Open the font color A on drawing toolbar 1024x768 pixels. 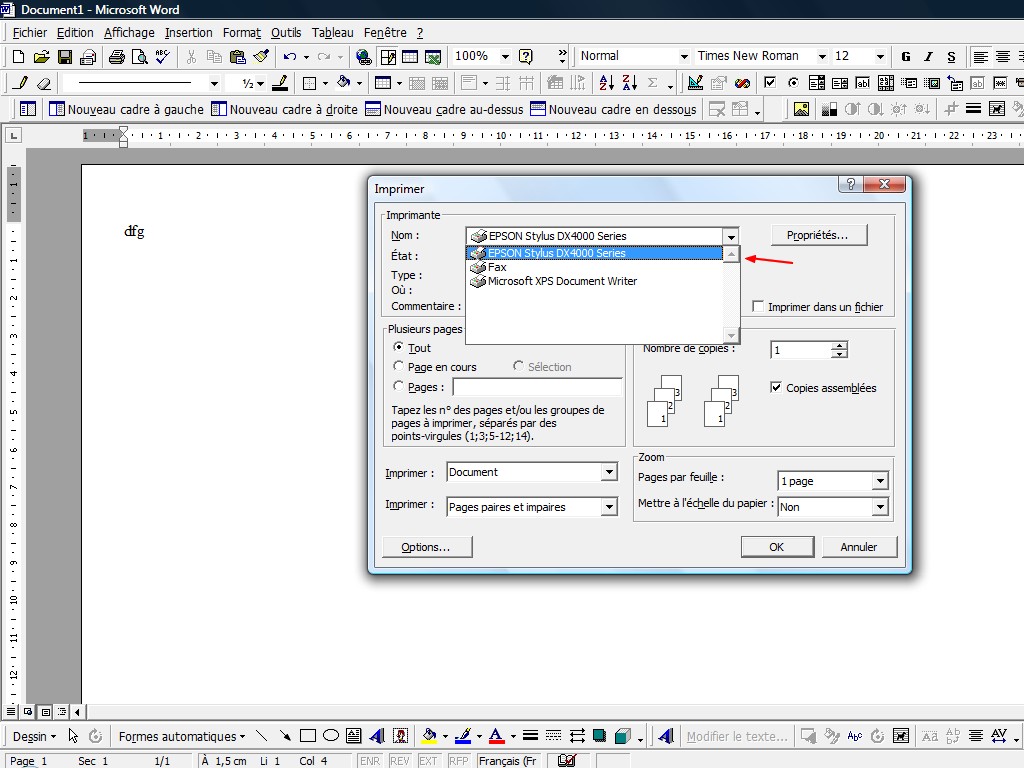coord(496,736)
